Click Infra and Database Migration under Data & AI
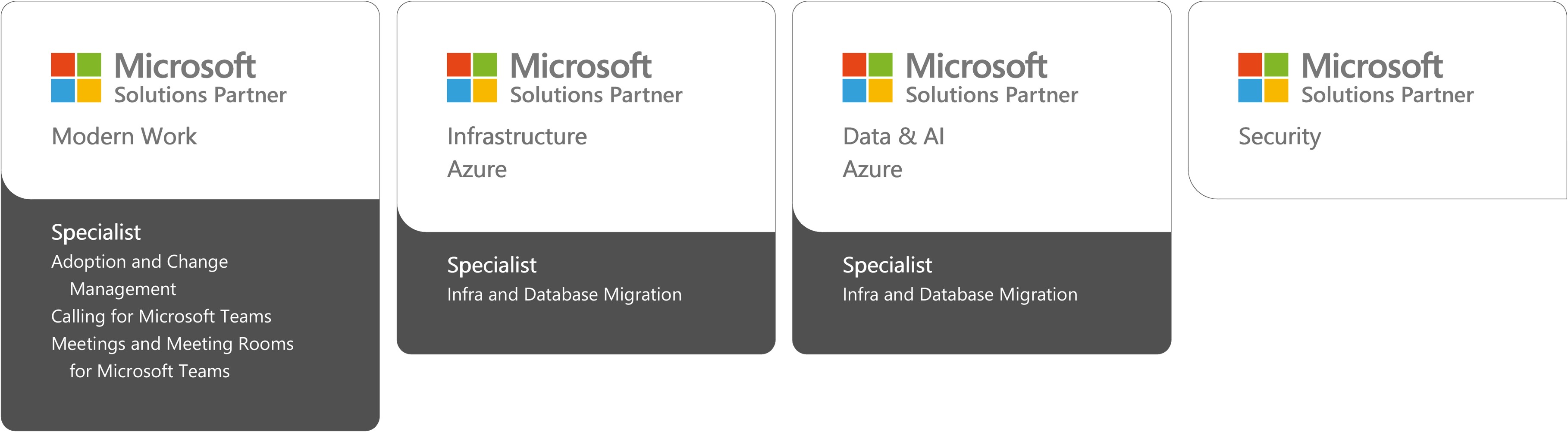This screenshot has width=1568, height=432. [960, 294]
